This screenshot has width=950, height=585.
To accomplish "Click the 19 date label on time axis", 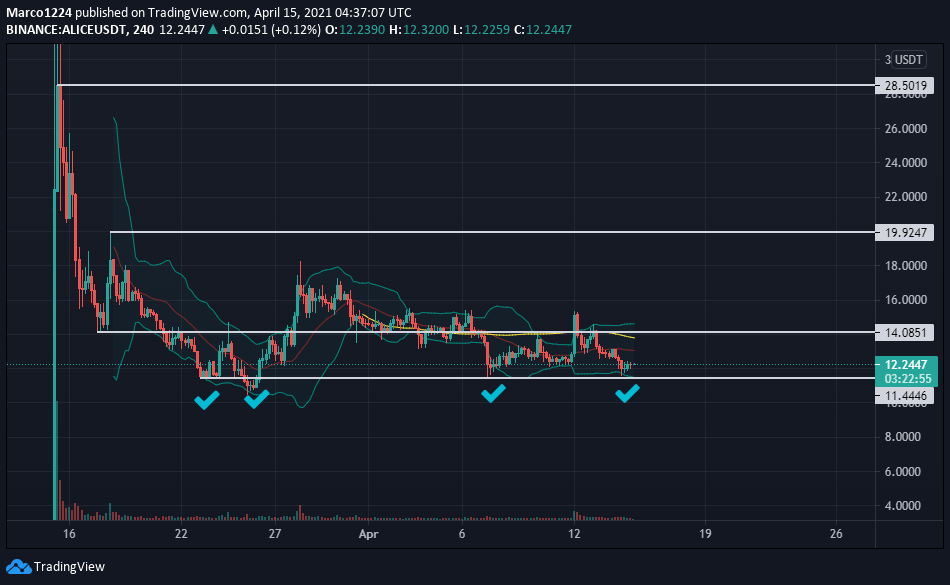I will [705, 534].
